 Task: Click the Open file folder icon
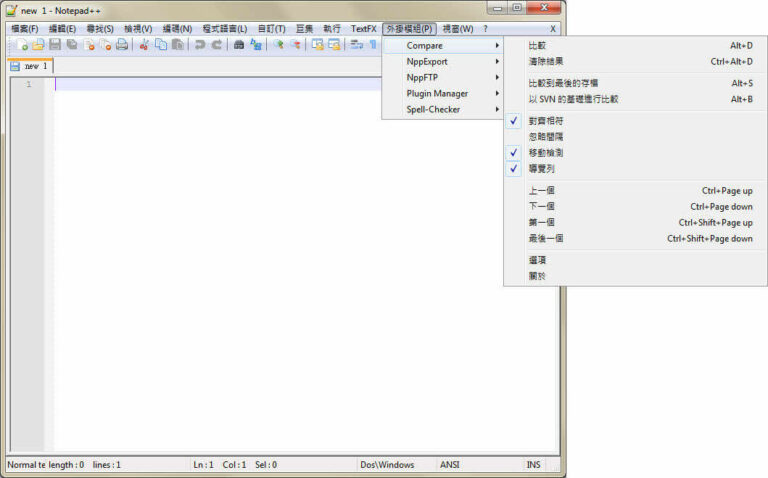click(x=38, y=45)
